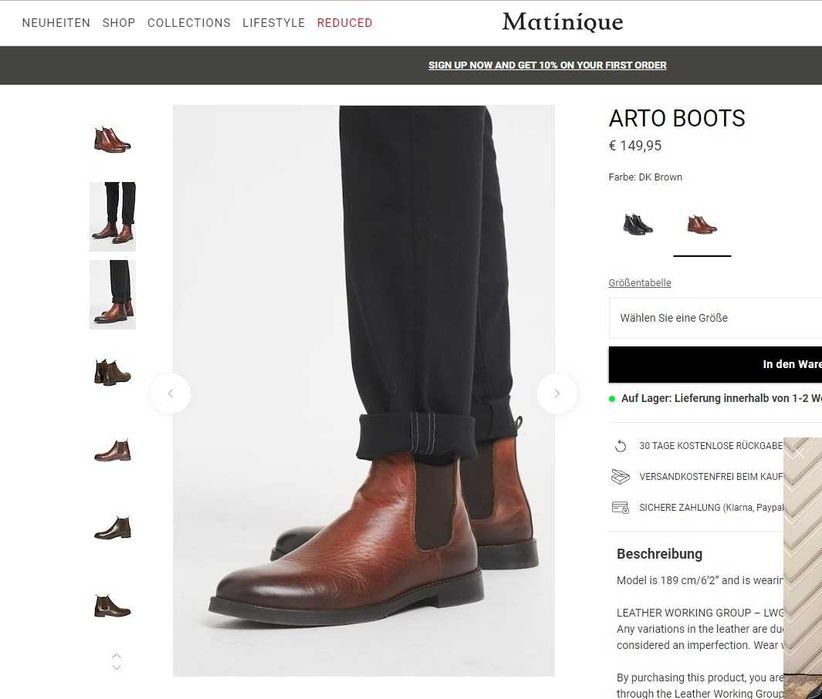This screenshot has width=822, height=699.
Task: Click the secure payment card icon
Action: pyautogui.click(x=620, y=507)
